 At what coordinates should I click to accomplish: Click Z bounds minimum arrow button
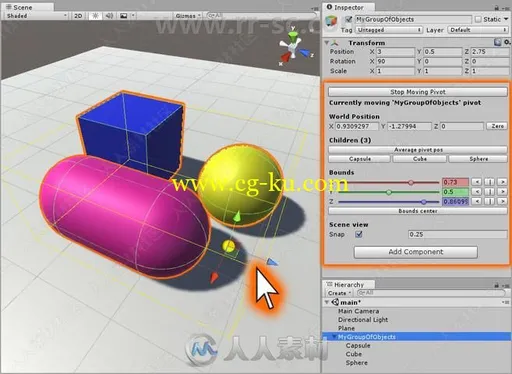pyautogui.click(x=477, y=201)
